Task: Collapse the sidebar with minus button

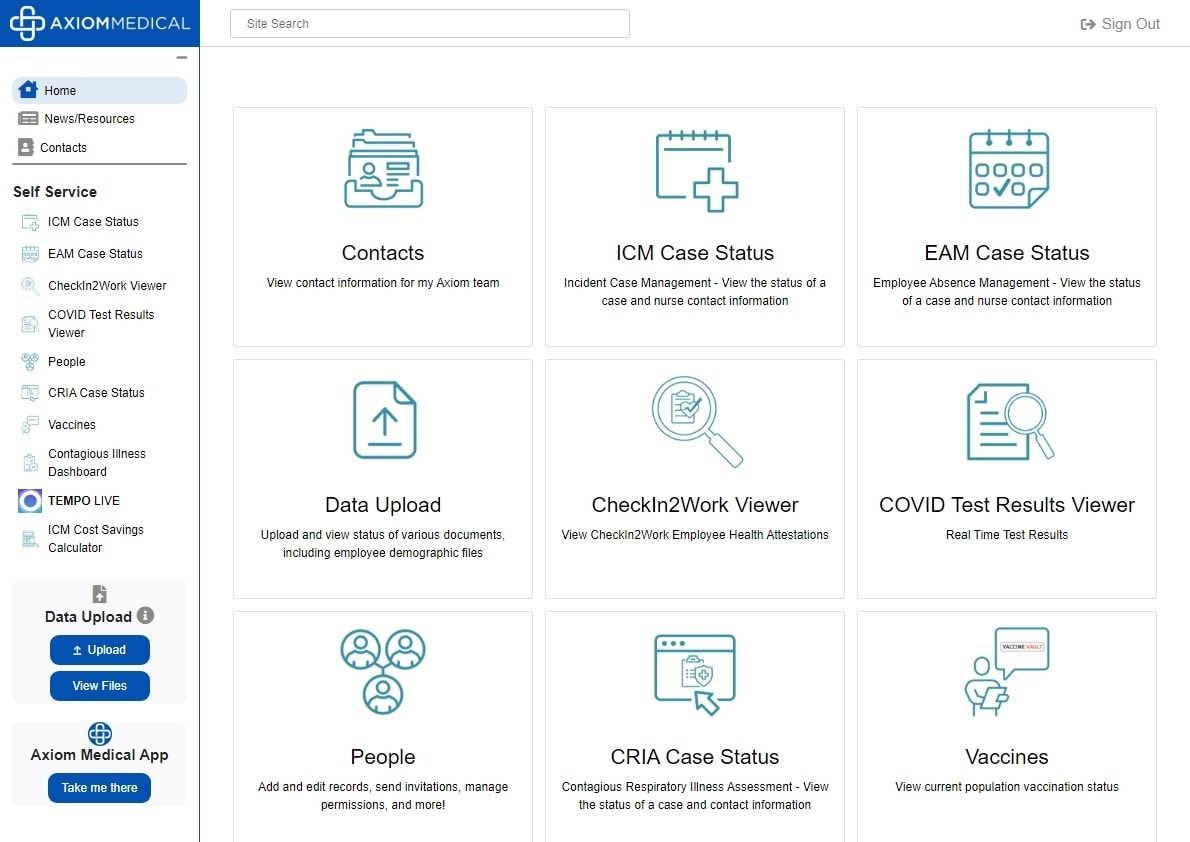Action: 181,58
